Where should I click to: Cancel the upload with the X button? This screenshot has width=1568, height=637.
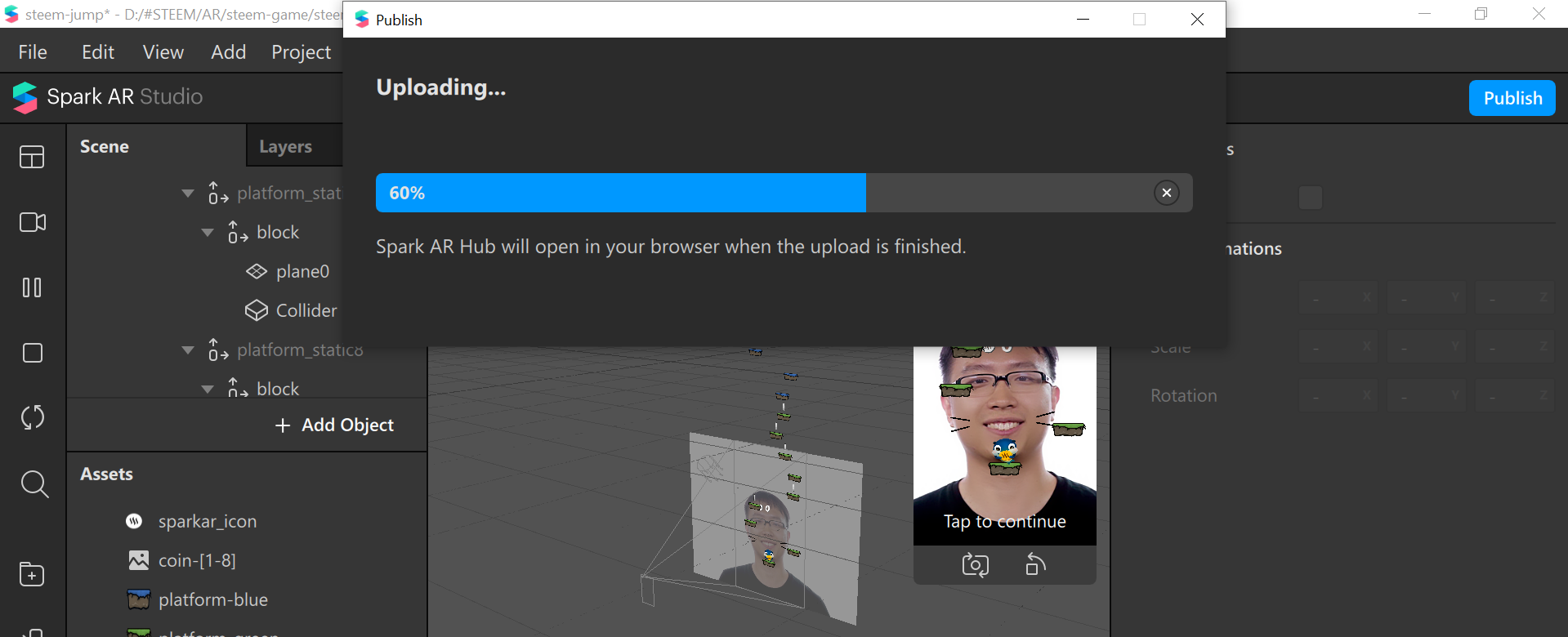[1166, 193]
